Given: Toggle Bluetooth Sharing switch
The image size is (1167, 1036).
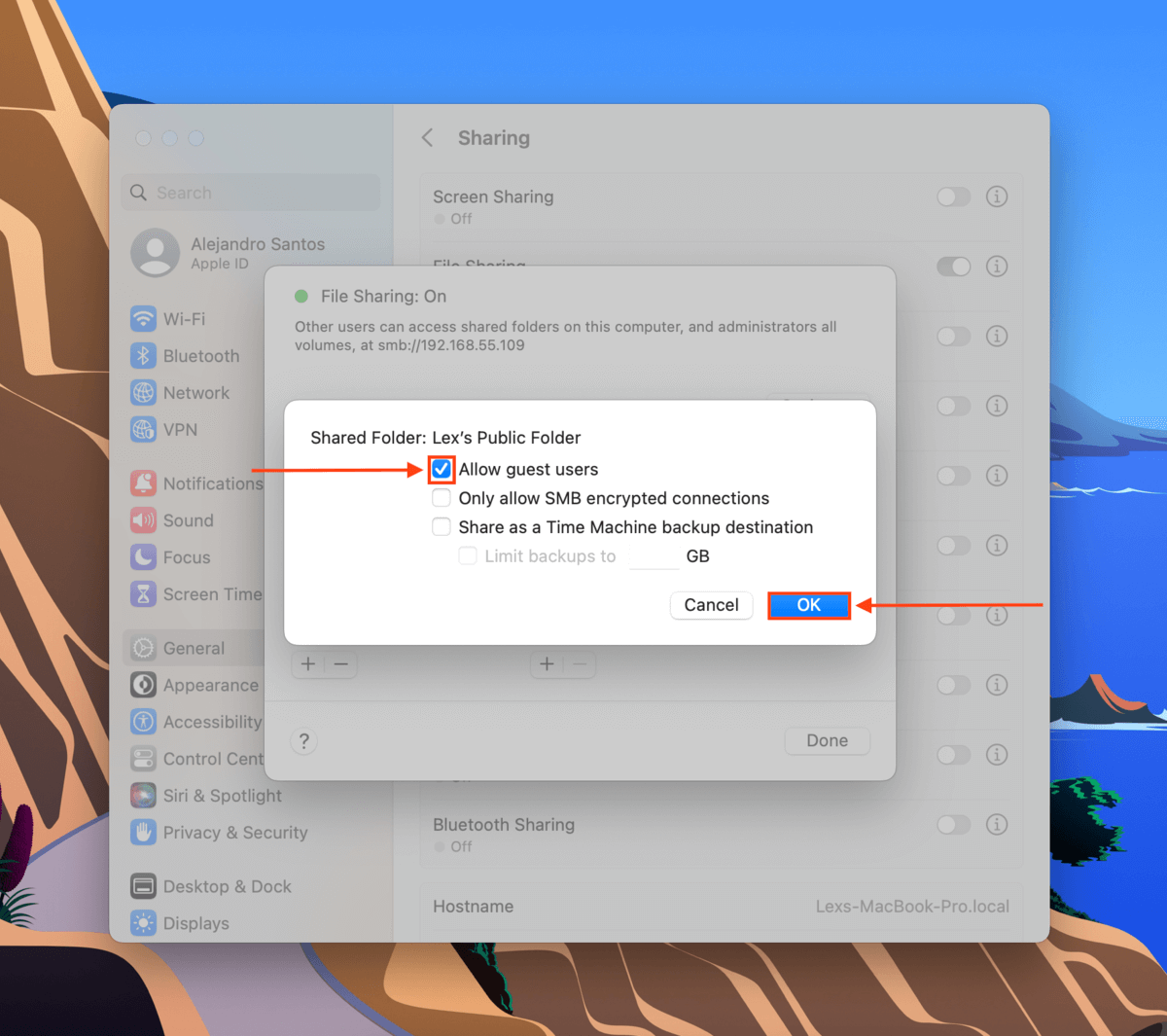Looking at the screenshot, I should pos(954,825).
